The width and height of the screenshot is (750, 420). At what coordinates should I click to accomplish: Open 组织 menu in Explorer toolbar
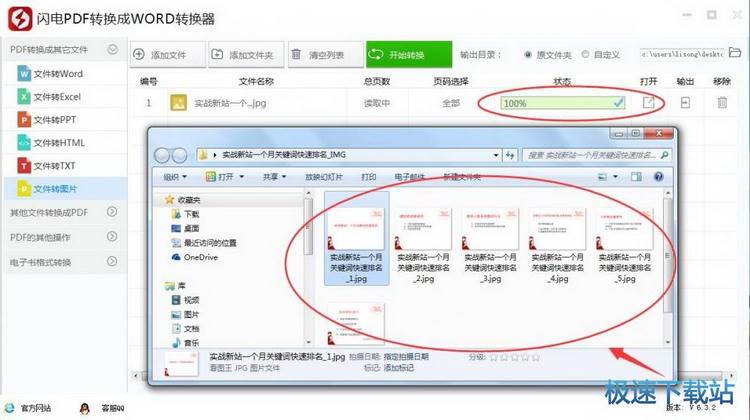click(x=175, y=177)
